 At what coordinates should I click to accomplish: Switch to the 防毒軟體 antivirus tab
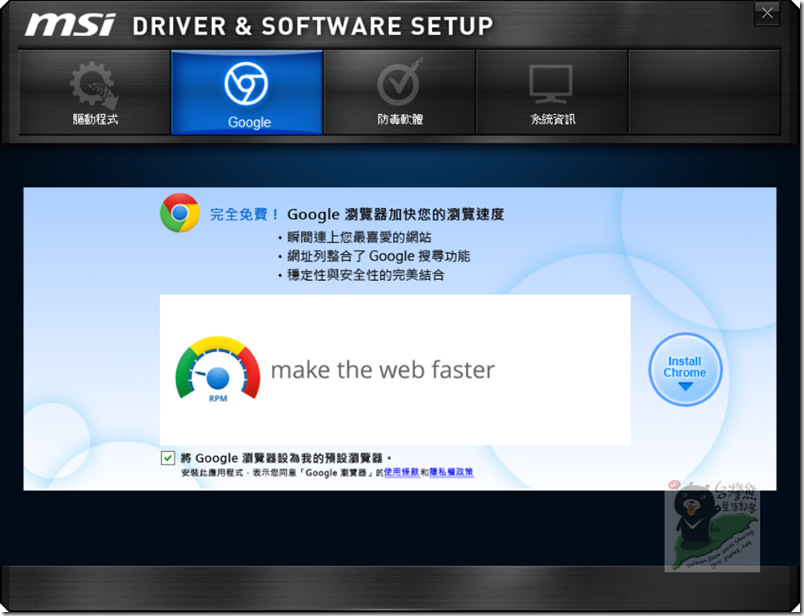[x=399, y=92]
